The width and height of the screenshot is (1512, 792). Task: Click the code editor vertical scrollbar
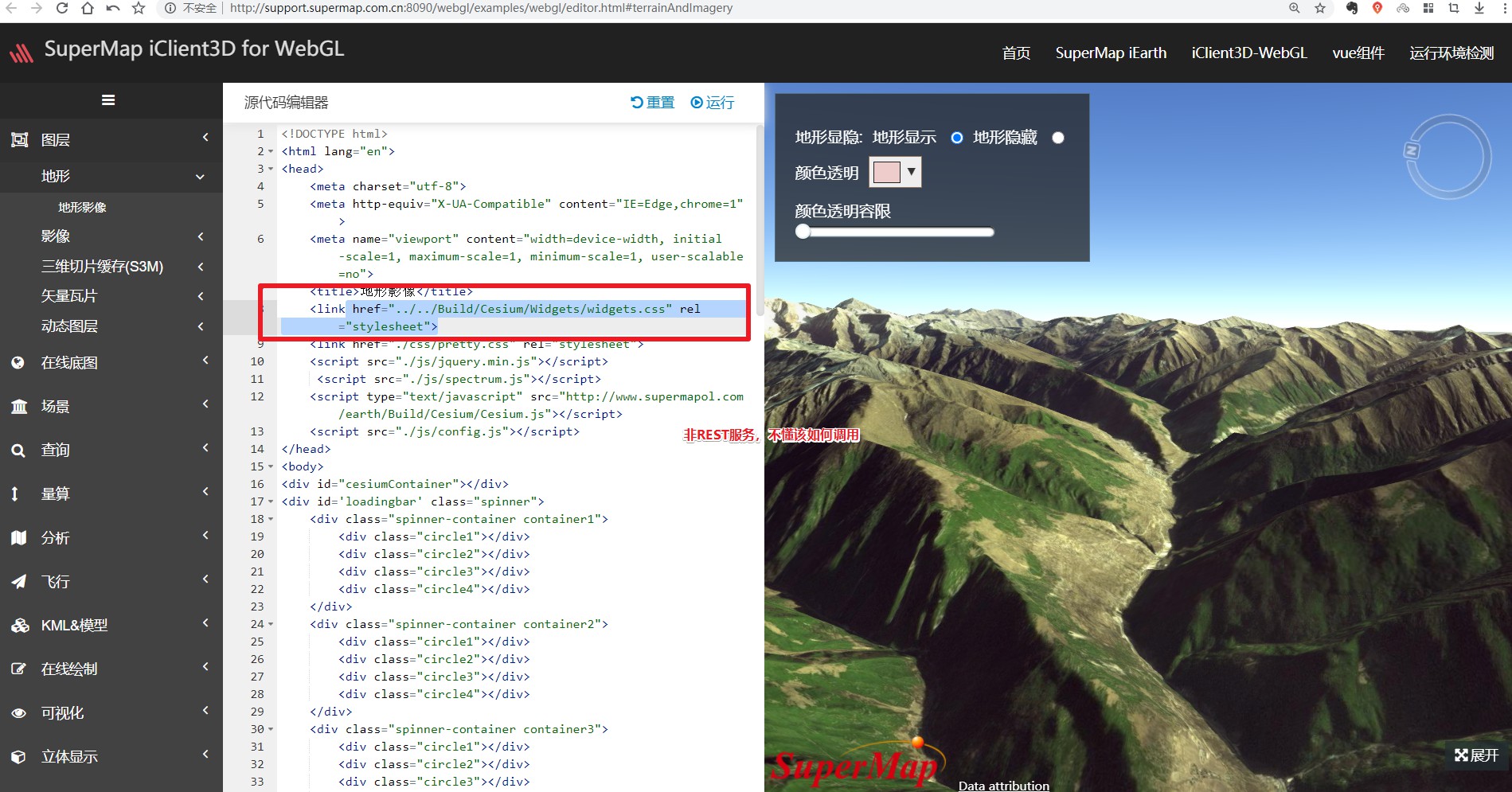point(760,220)
